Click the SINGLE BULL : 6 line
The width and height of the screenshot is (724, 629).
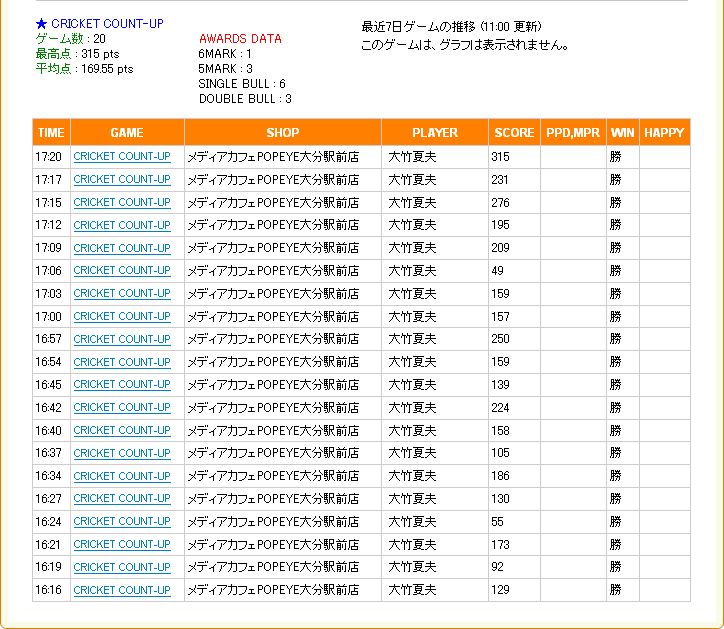click(x=242, y=84)
